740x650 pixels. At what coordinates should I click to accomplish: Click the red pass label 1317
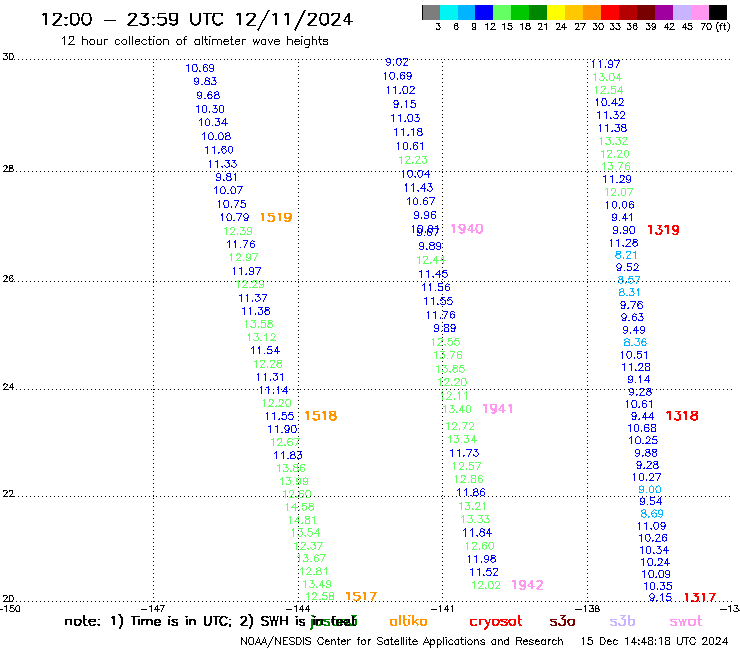point(700,598)
